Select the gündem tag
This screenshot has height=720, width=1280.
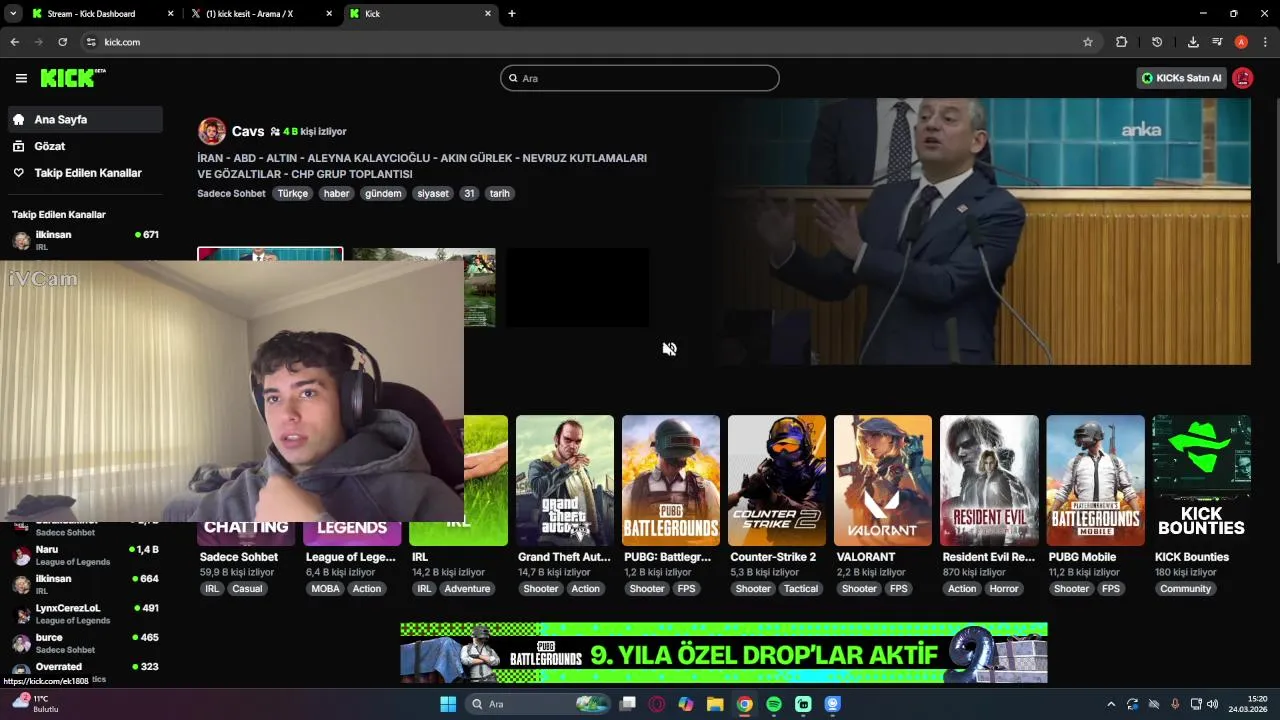click(383, 193)
